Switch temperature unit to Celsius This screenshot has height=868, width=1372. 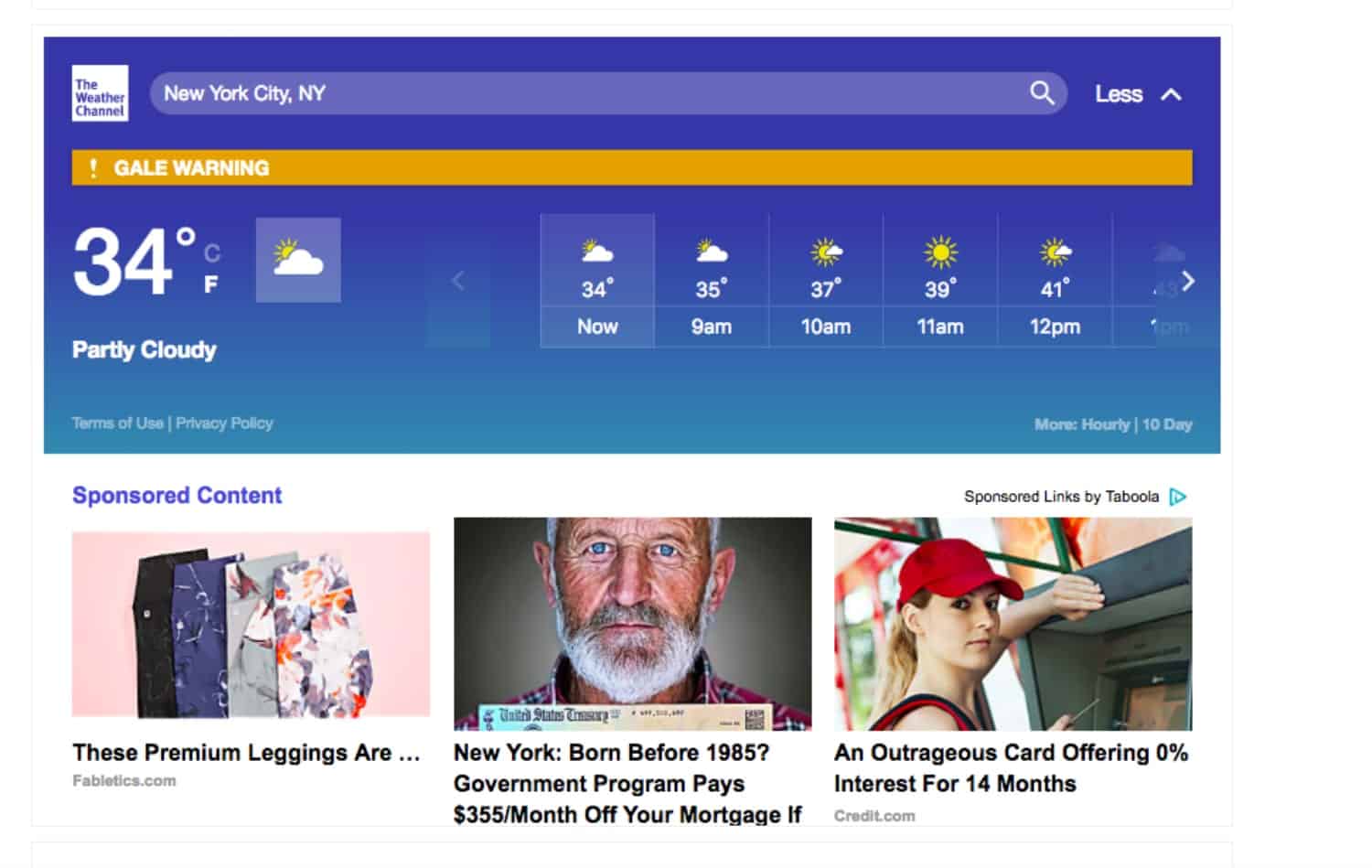tap(212, 253)
